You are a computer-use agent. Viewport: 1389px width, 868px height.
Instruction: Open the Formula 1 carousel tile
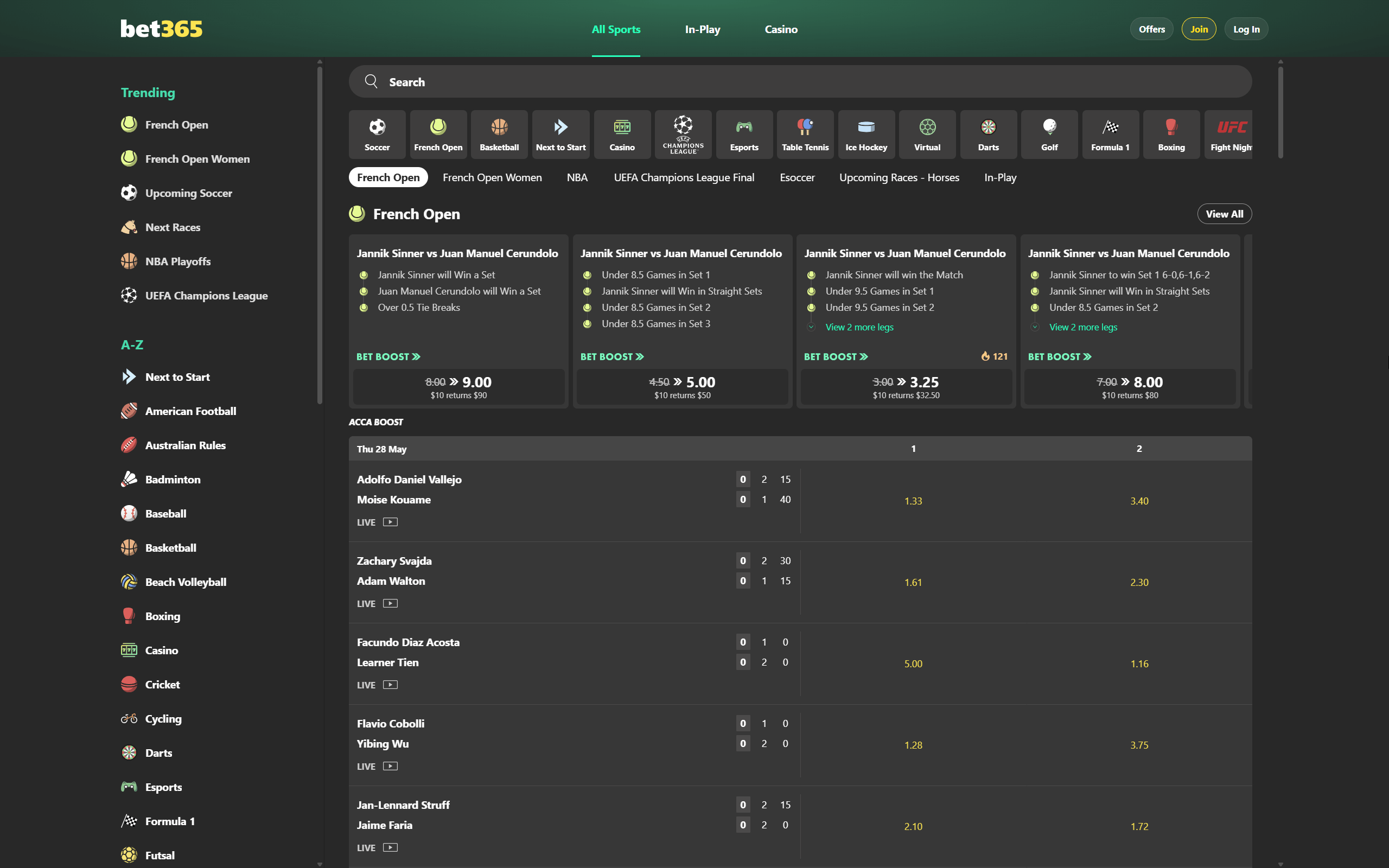(x=1111, y=135)
